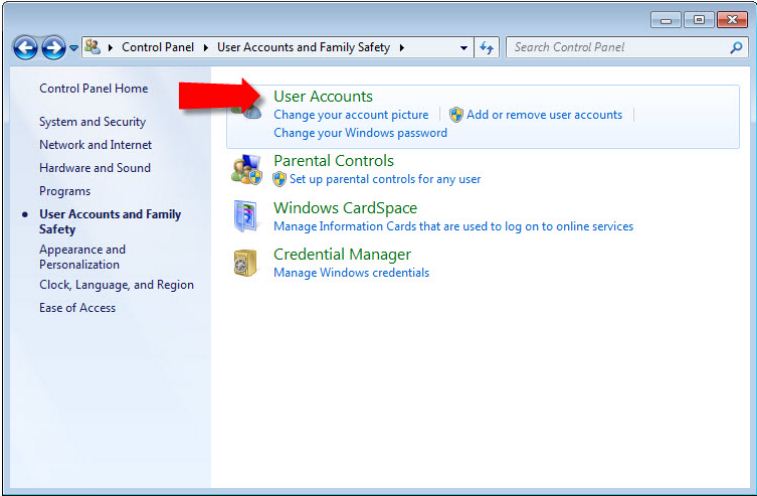Expand the arrow before Control Panel breadcrumb
Viewport: 757px width, 496px height.
(x=110, y=47)
